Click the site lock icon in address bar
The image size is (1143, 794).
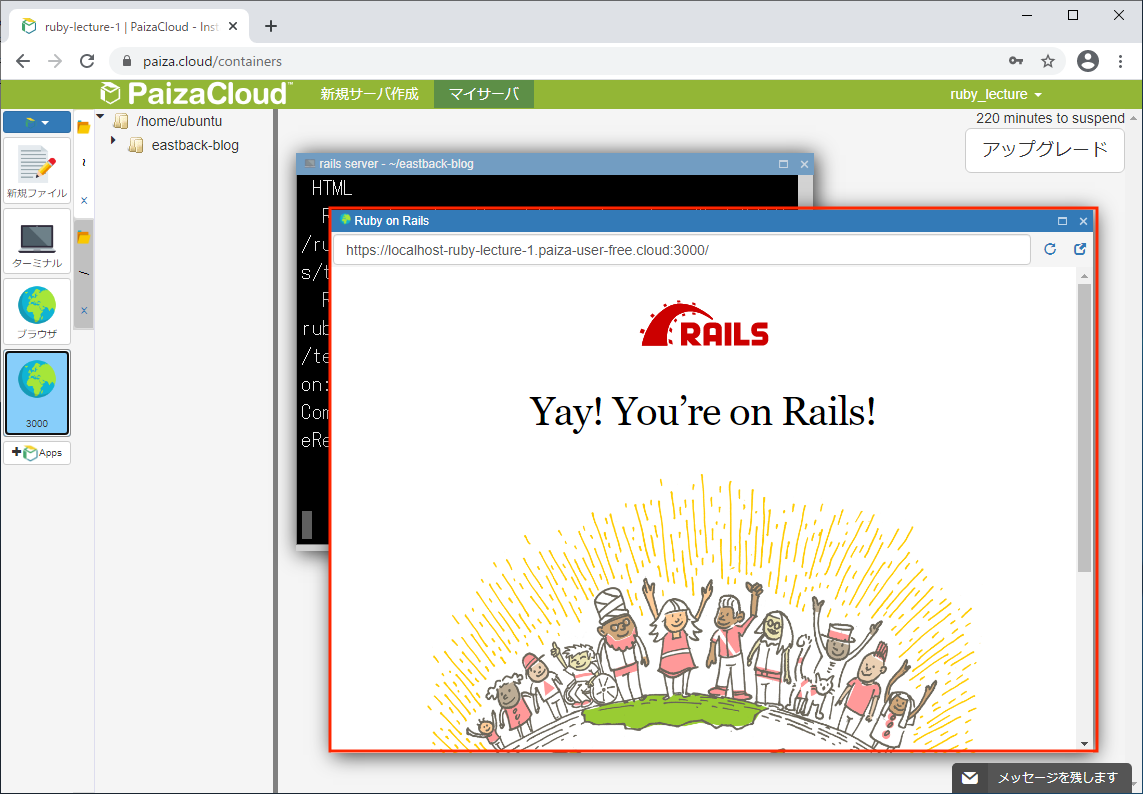coord(126,61)
